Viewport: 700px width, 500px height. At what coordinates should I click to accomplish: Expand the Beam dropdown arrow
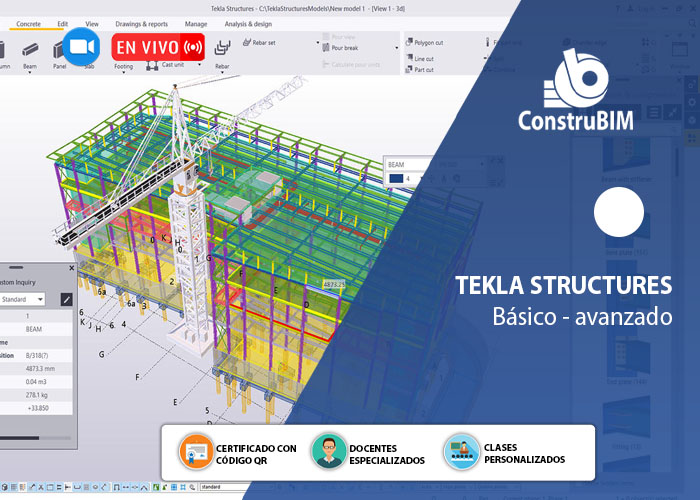pyautogui.click(x=30, y=72)
